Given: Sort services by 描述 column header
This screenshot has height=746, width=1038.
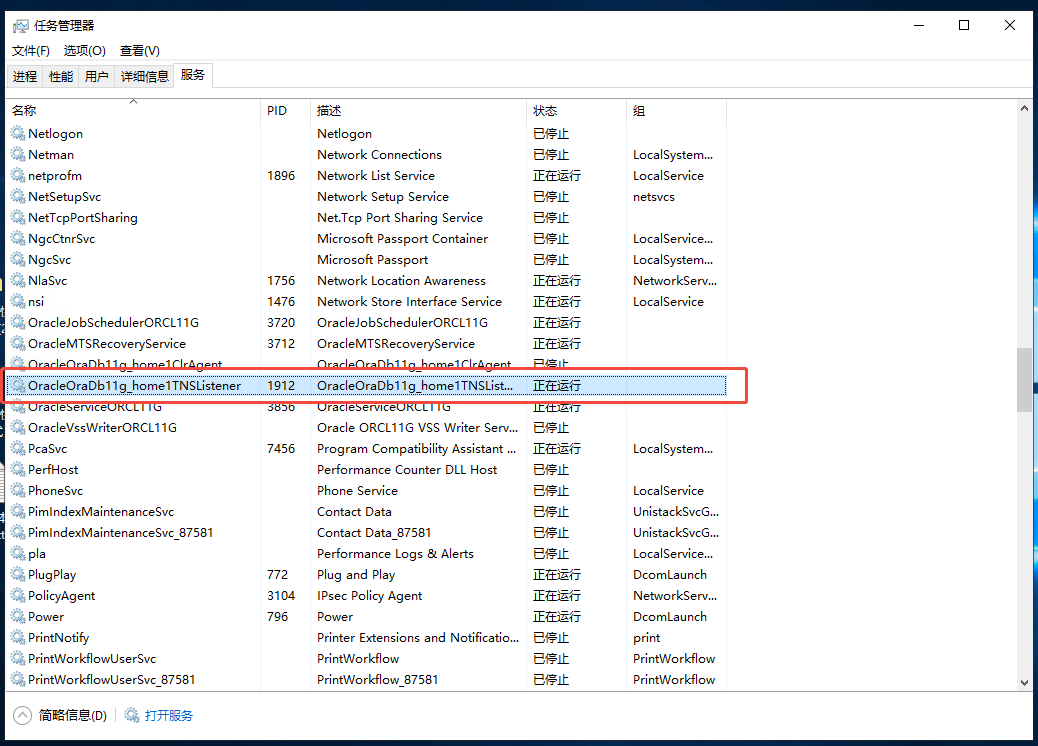Looking at the screenshot, I should click(x=418, y=111).
